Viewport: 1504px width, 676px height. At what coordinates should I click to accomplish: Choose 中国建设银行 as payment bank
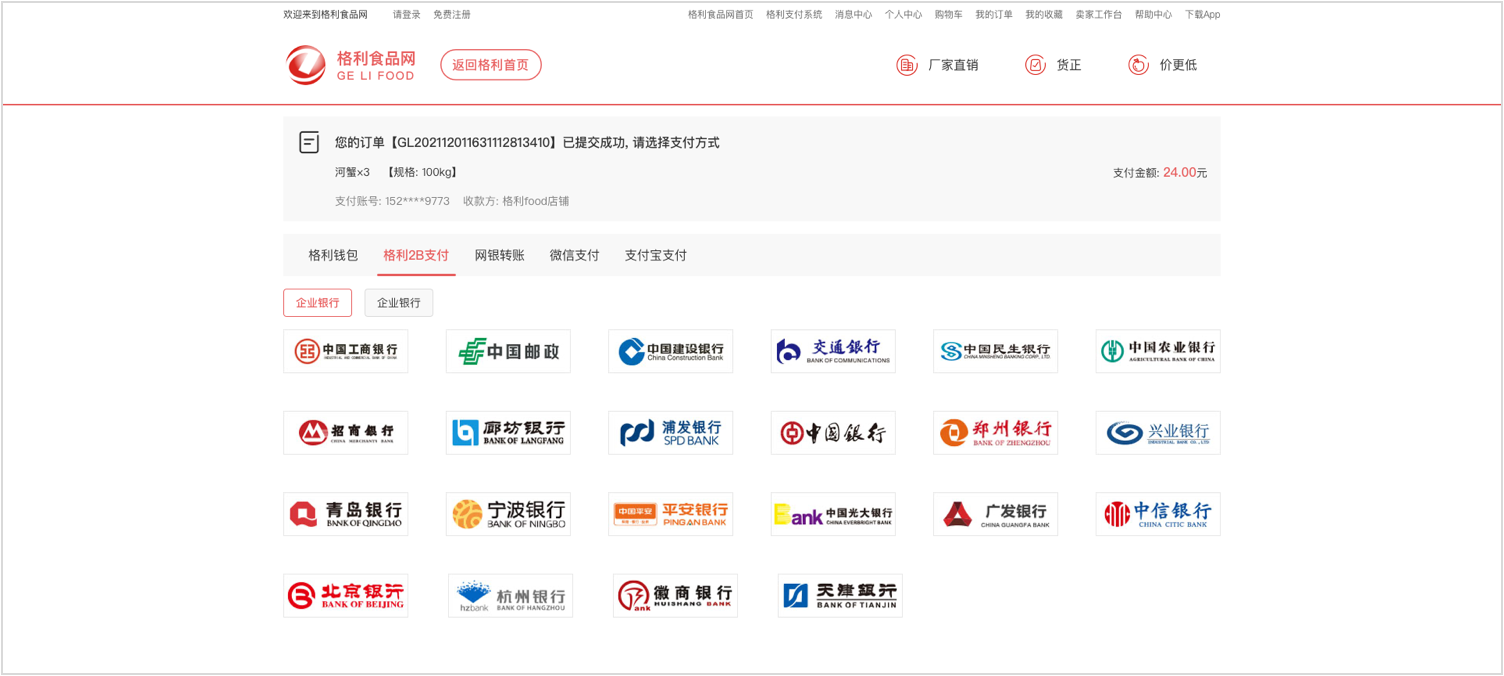click(x=670, y=351)
